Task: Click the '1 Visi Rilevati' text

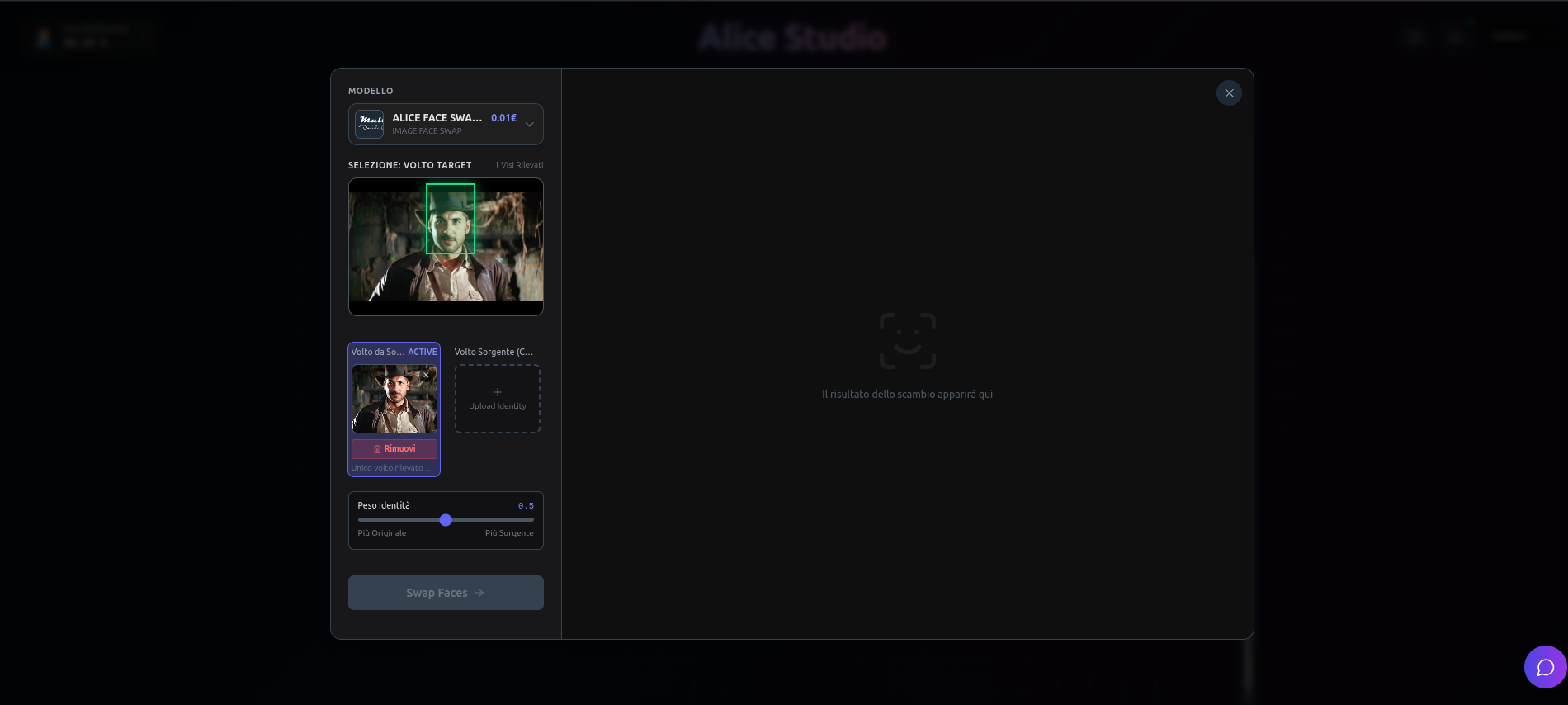Action: click(519, 165)
